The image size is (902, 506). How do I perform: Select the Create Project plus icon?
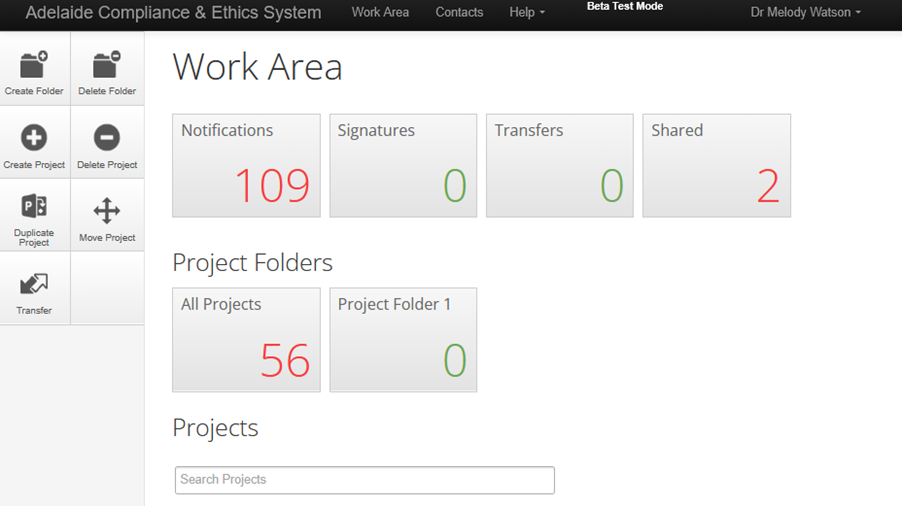click(34, 137)
